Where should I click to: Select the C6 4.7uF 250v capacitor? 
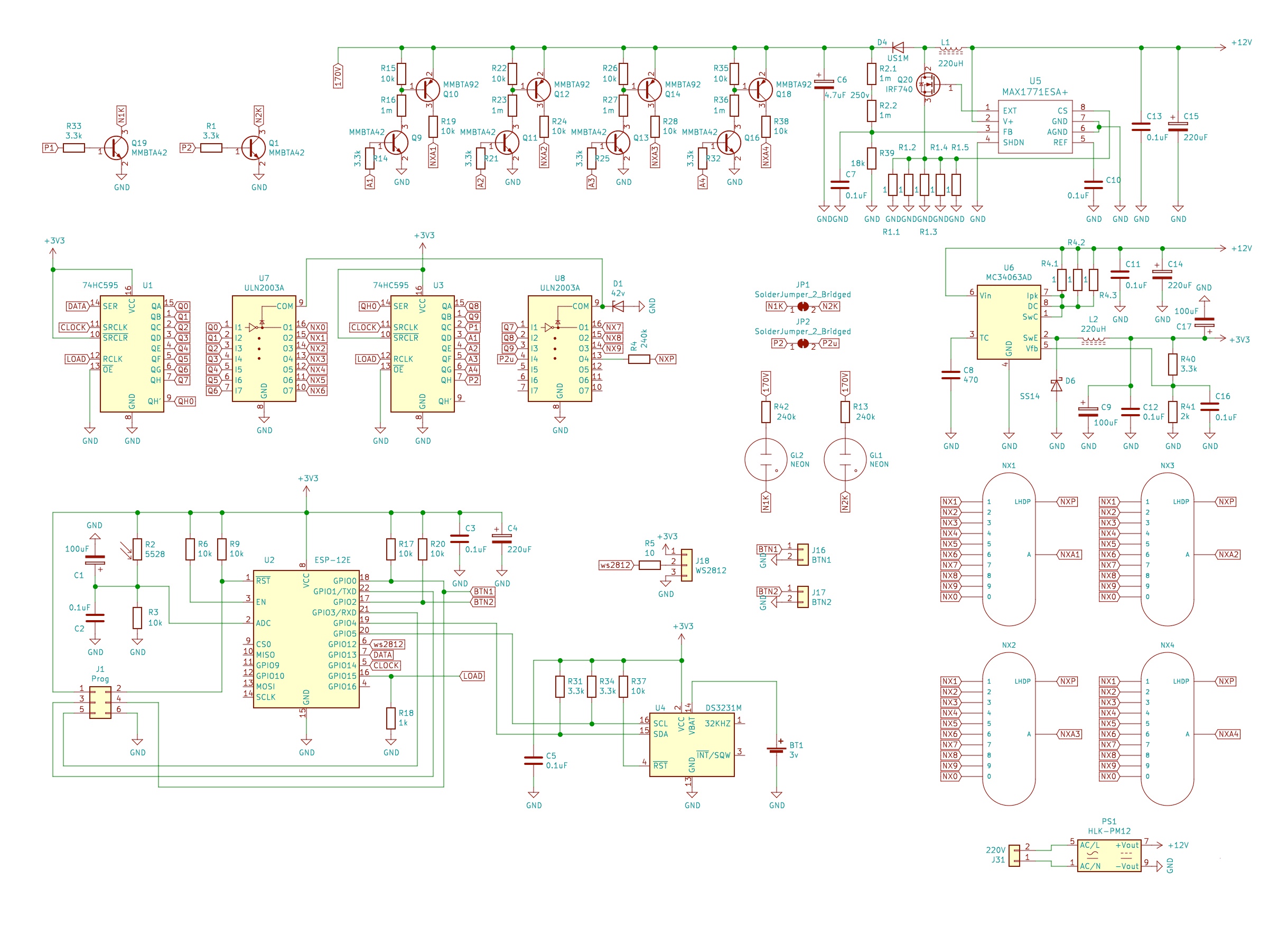point(824,83)
